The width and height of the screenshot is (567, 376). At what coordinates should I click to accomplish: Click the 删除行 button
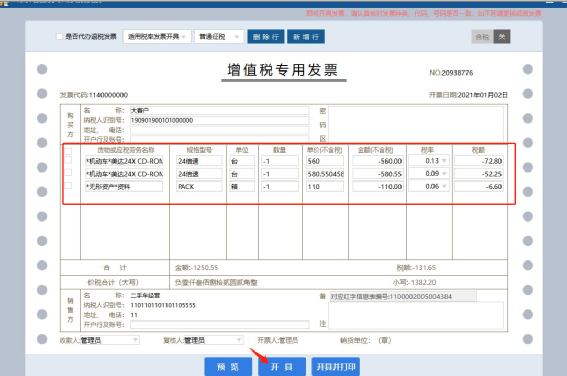(x=266, y=37)
